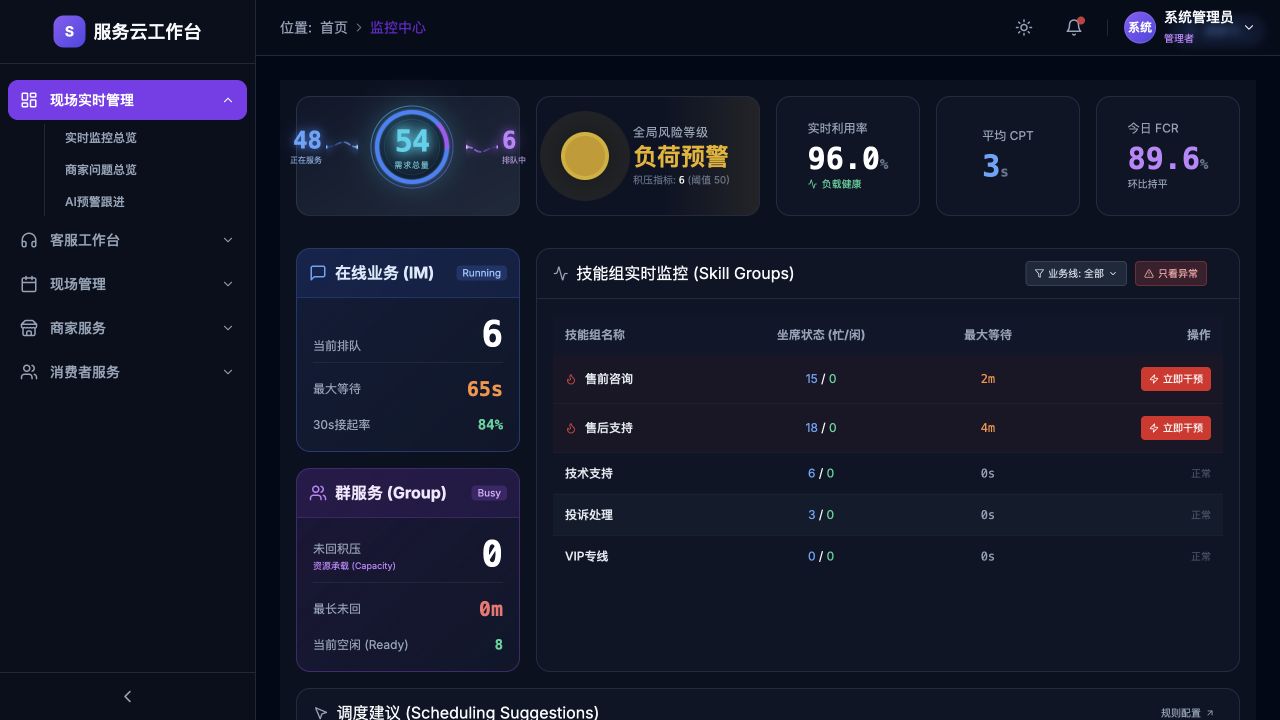1280x720 pixels.
Task: Click the Busy status badge
Action: coord(489,493)
